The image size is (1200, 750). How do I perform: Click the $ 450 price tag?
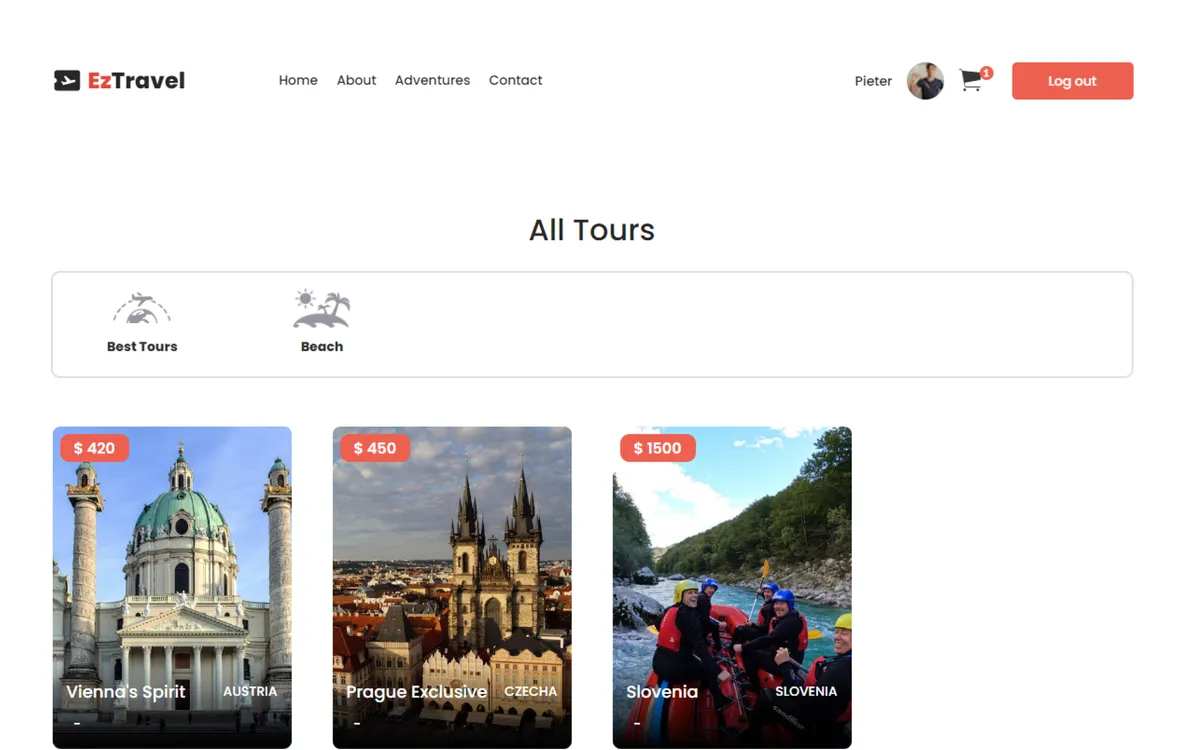pos(375,448)
